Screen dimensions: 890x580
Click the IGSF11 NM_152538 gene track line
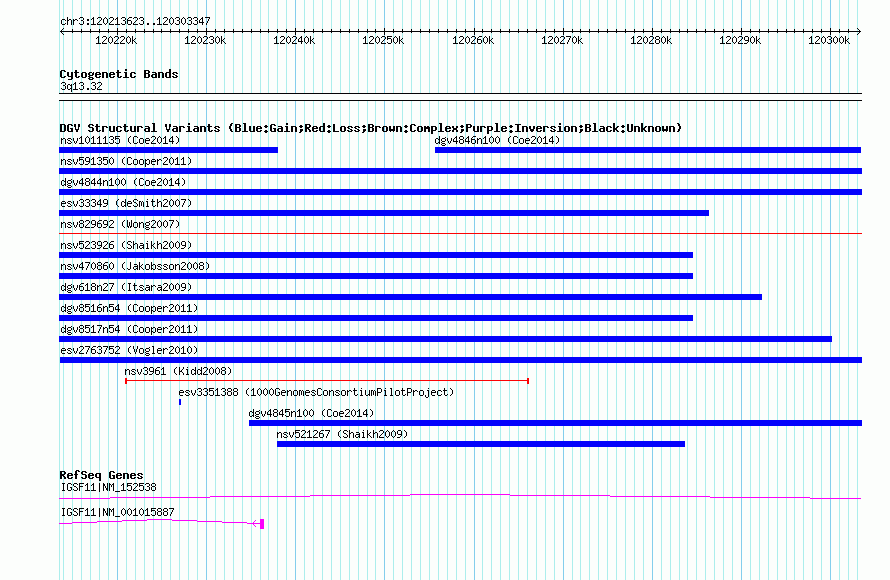[460, 497]
